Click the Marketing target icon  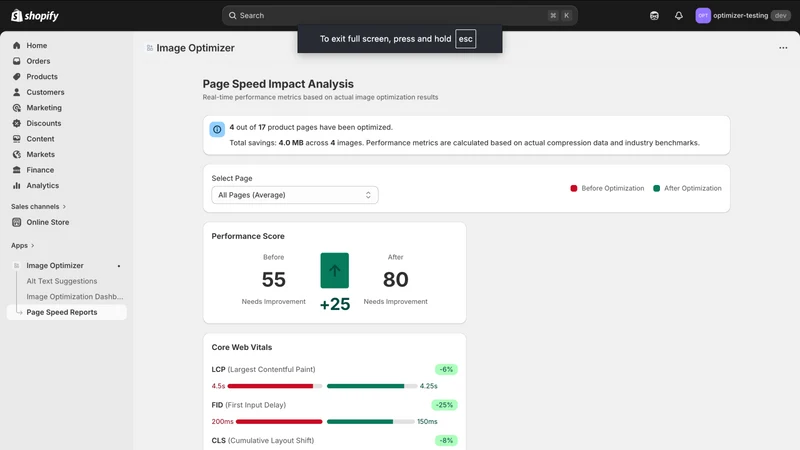[x=17, y=108]
